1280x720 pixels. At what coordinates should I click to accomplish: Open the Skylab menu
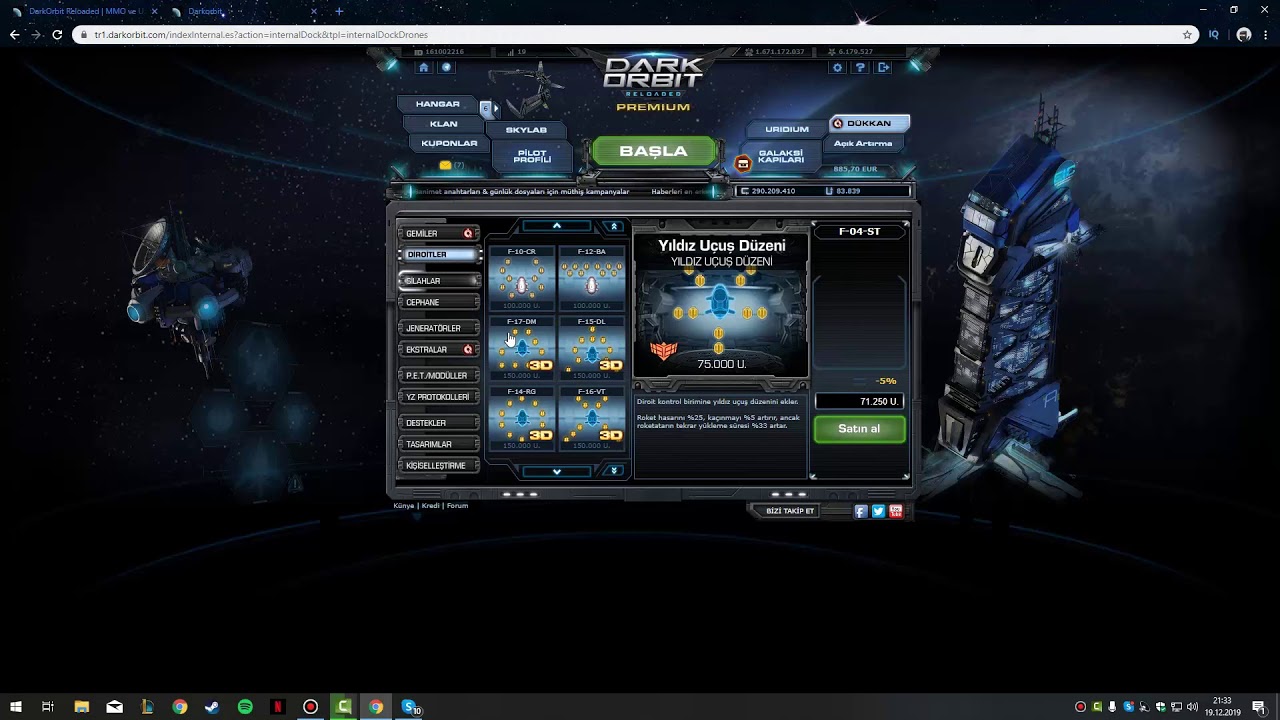coord(526,130)
